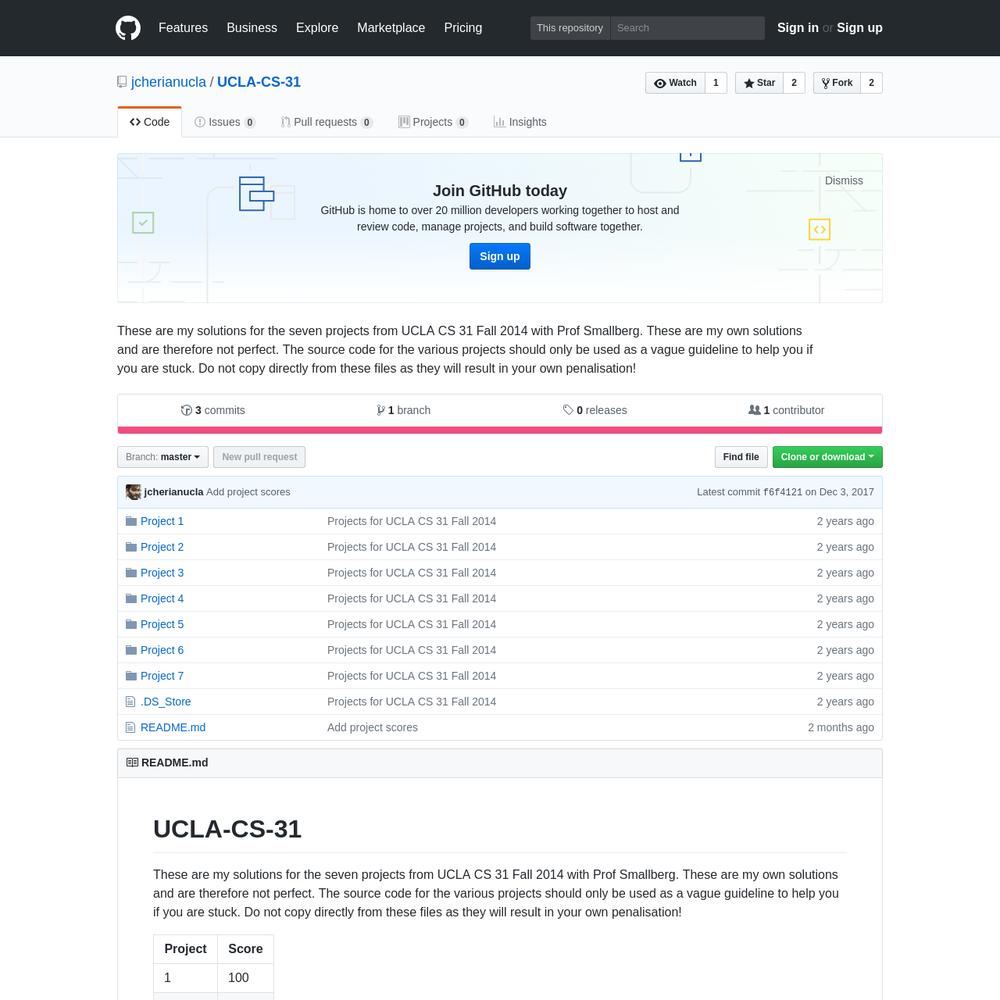Open the 1 contributor link
1000x1000 pixels.
[786, 410]
